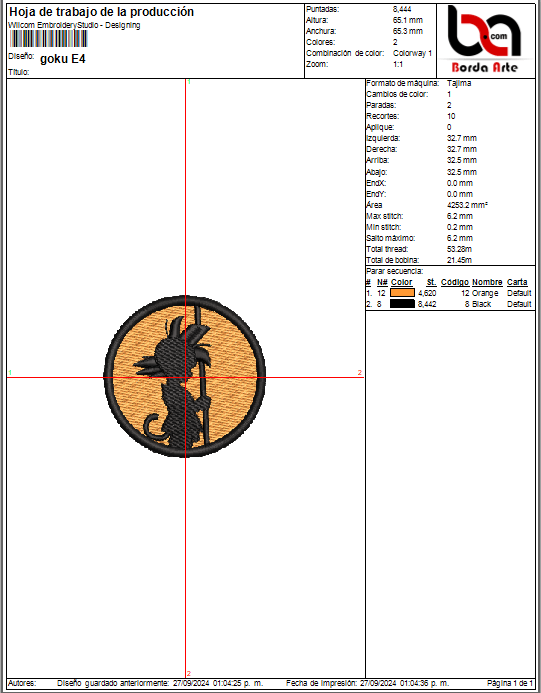Click the Anchura value 65.3 mm
This screenshot has height=693, width=541.
(x=408, y=31)
